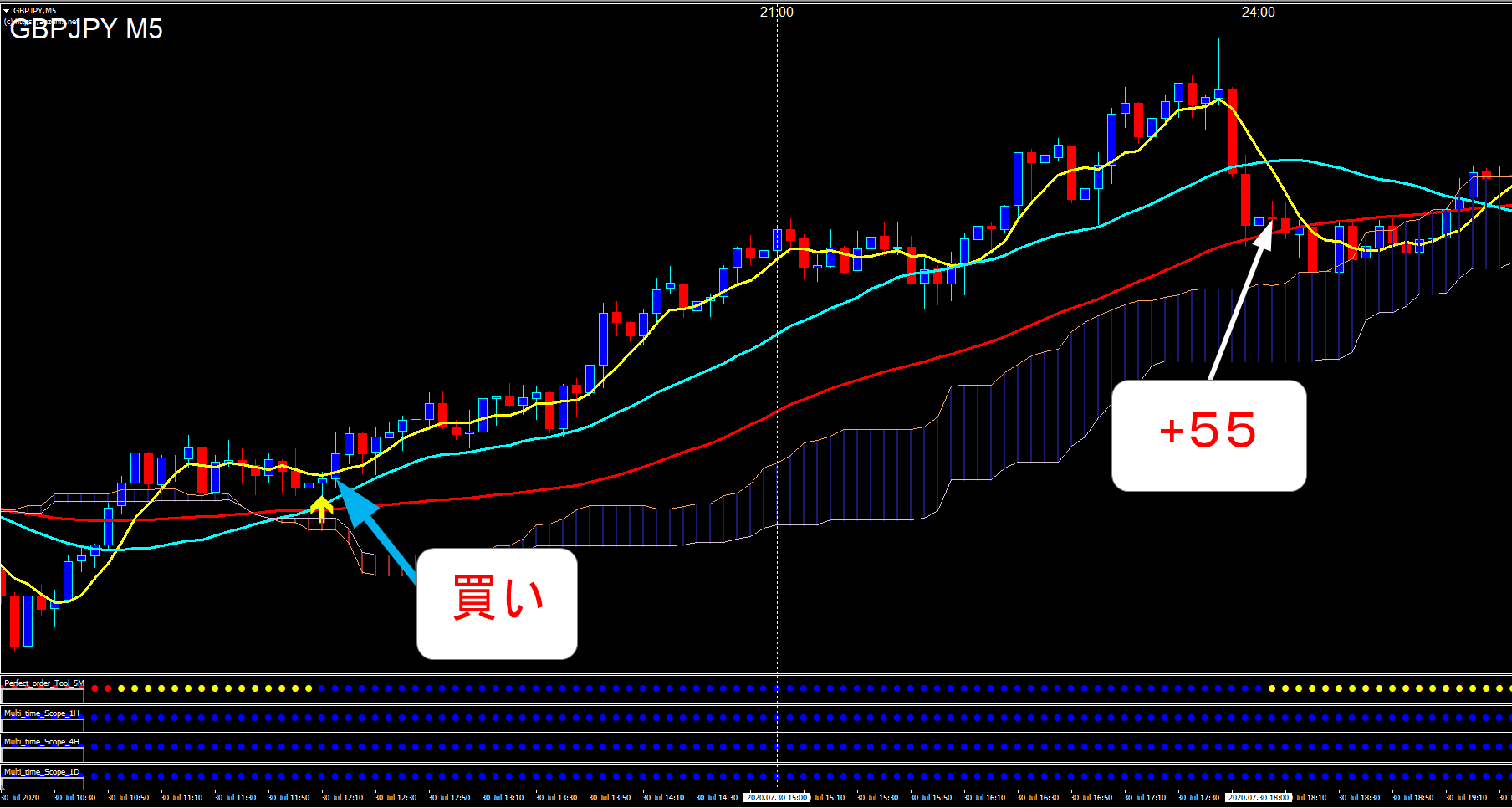This screenshot has height=808, width=1512.
Task: Click the first red dot in Perfect_order_Tool_5M row
Action: point(94,688)
